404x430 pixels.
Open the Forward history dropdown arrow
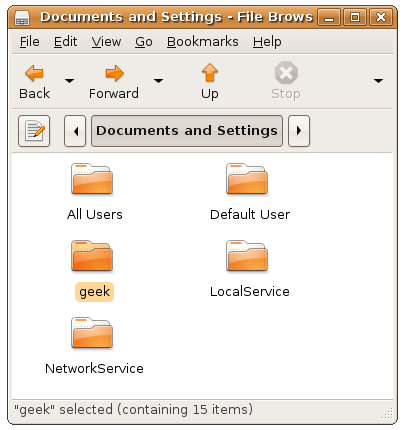(158, 81)
